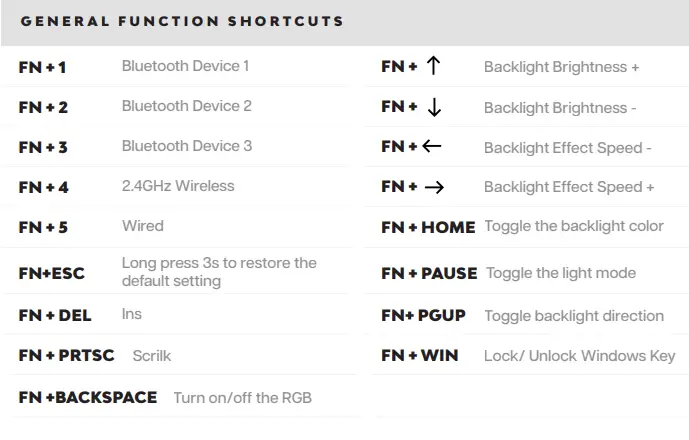The height and width of the screenshot is (440, 689).
Task: Click the FN + HOME shortcut label
Action: click(x=428, y=227)
